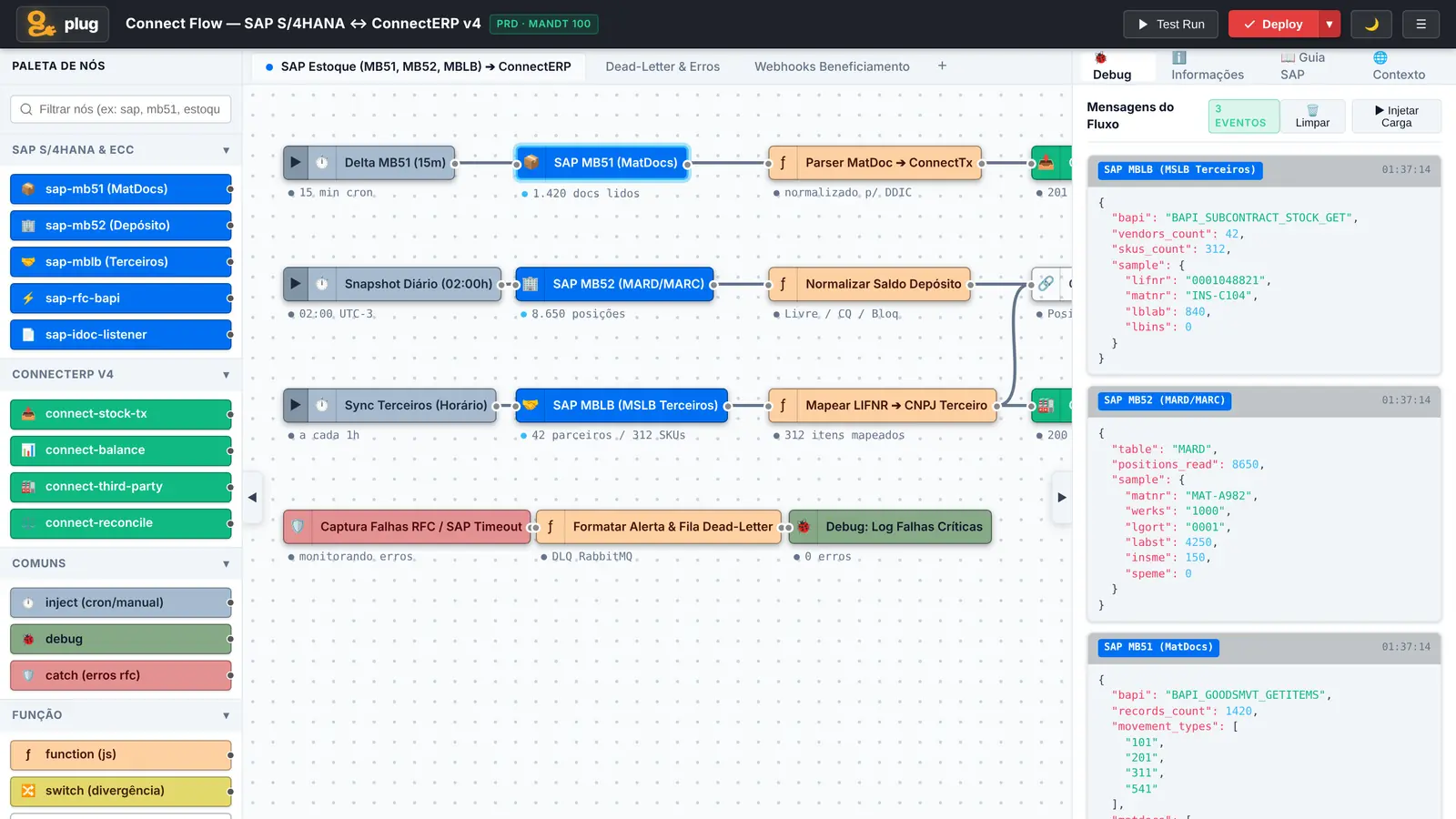Open the Deploy options dropdown arrow

(1330, 25)
